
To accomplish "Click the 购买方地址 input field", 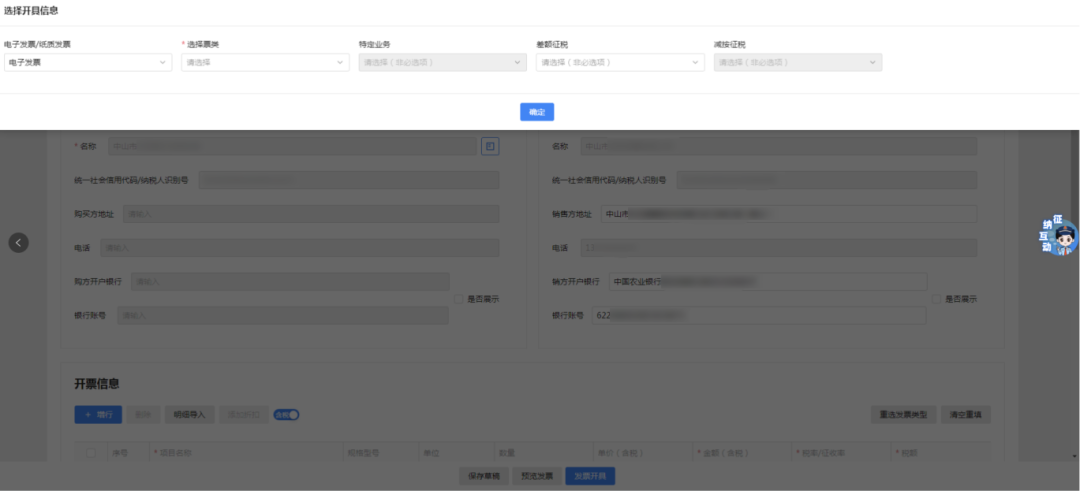I will 311,214.
